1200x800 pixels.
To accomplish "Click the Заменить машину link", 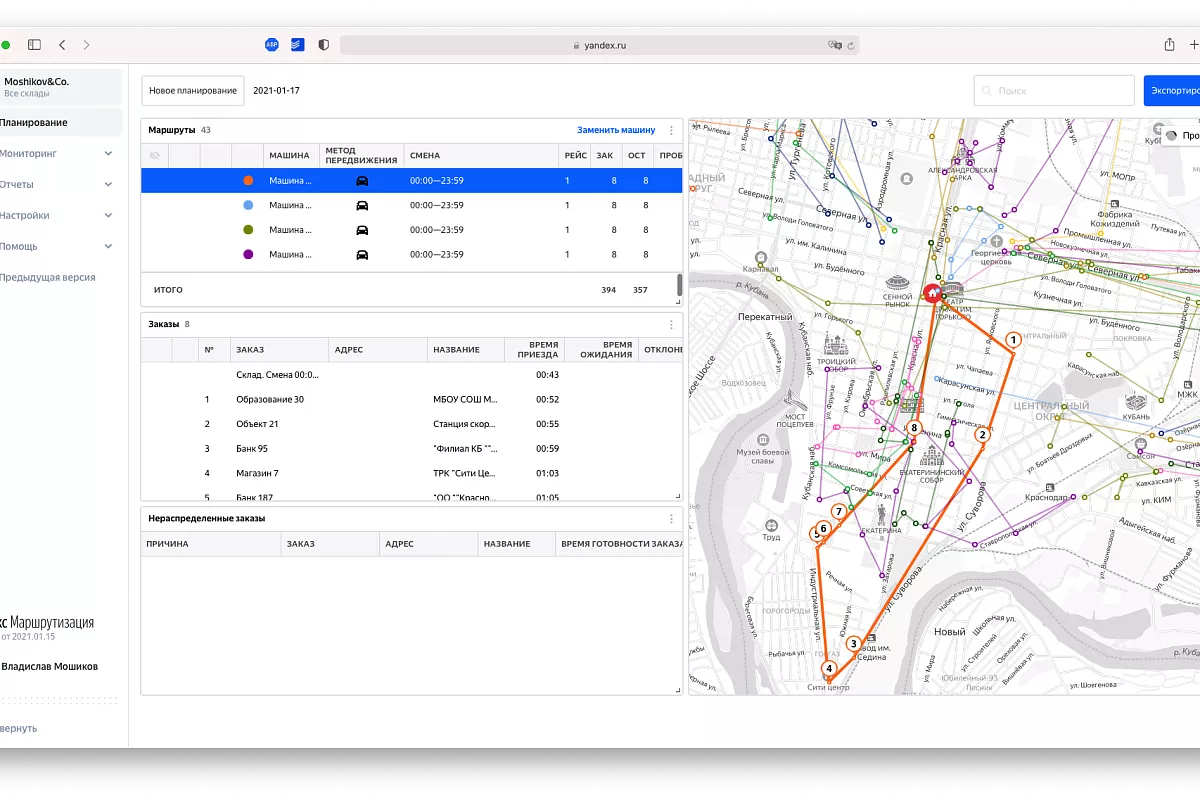I will click(616, 130).
